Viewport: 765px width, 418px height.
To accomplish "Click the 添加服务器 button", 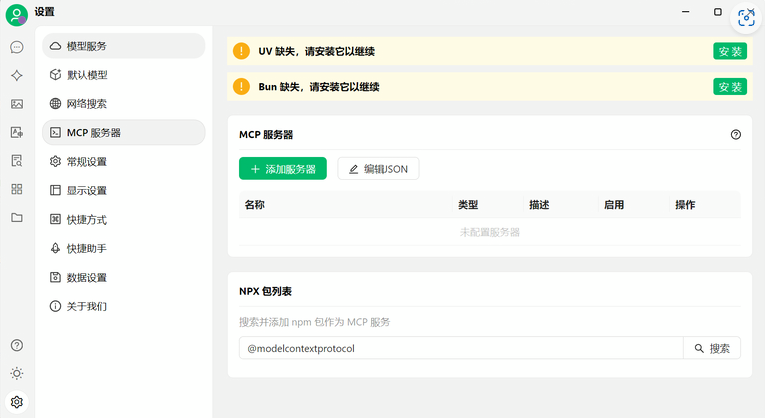I will click(x=282, y=169).
